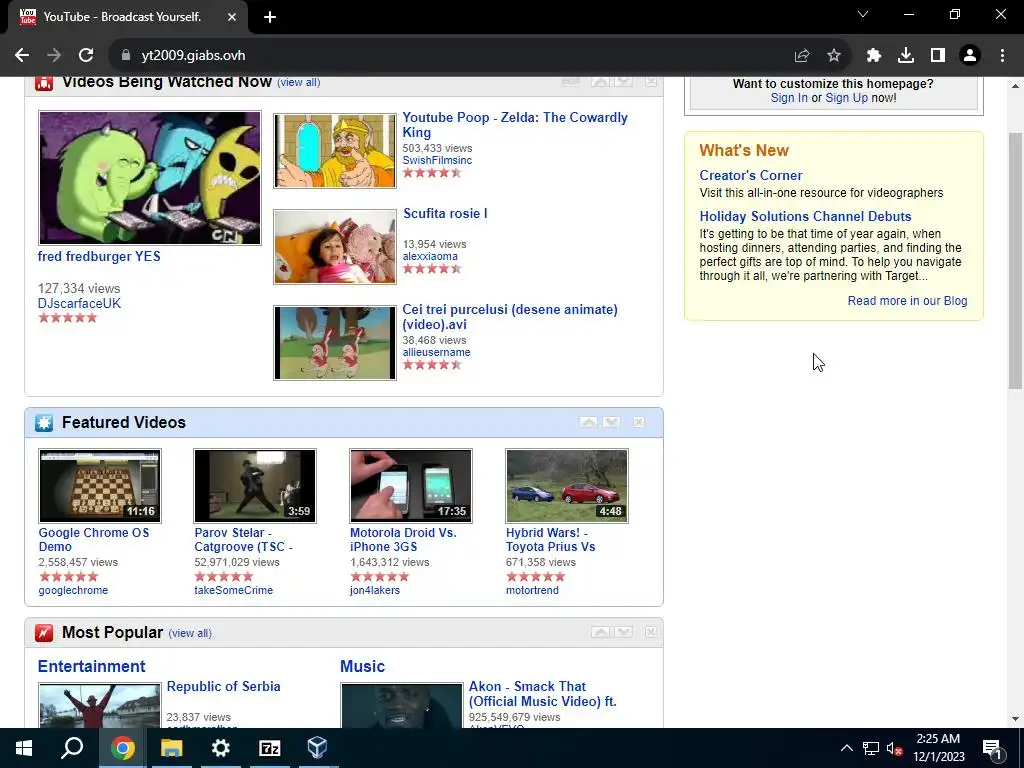Open Google Chrome OS Demo thumbnail
Screen dimensions: 1024x768
click(99, 486)
